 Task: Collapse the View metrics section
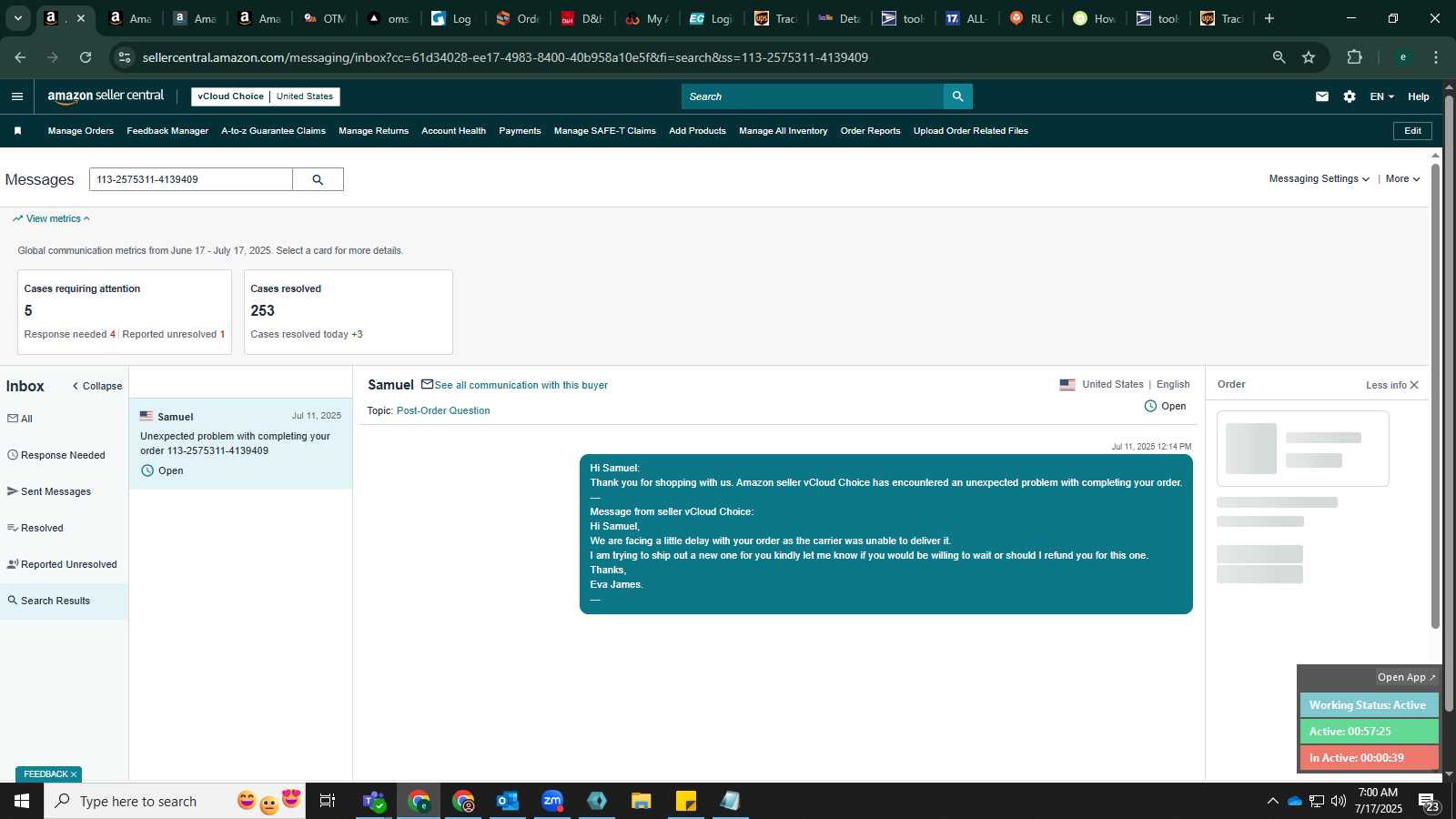pos(52,218)
